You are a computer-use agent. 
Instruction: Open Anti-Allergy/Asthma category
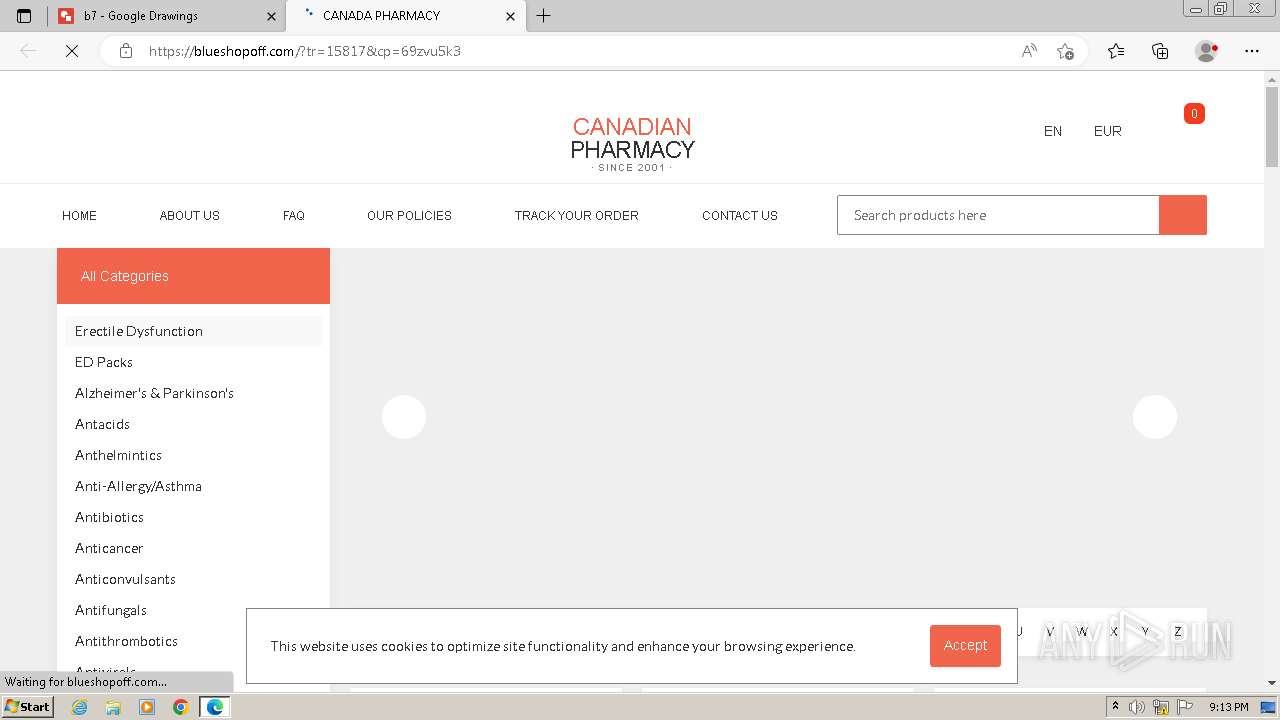[x=138, y=486]
